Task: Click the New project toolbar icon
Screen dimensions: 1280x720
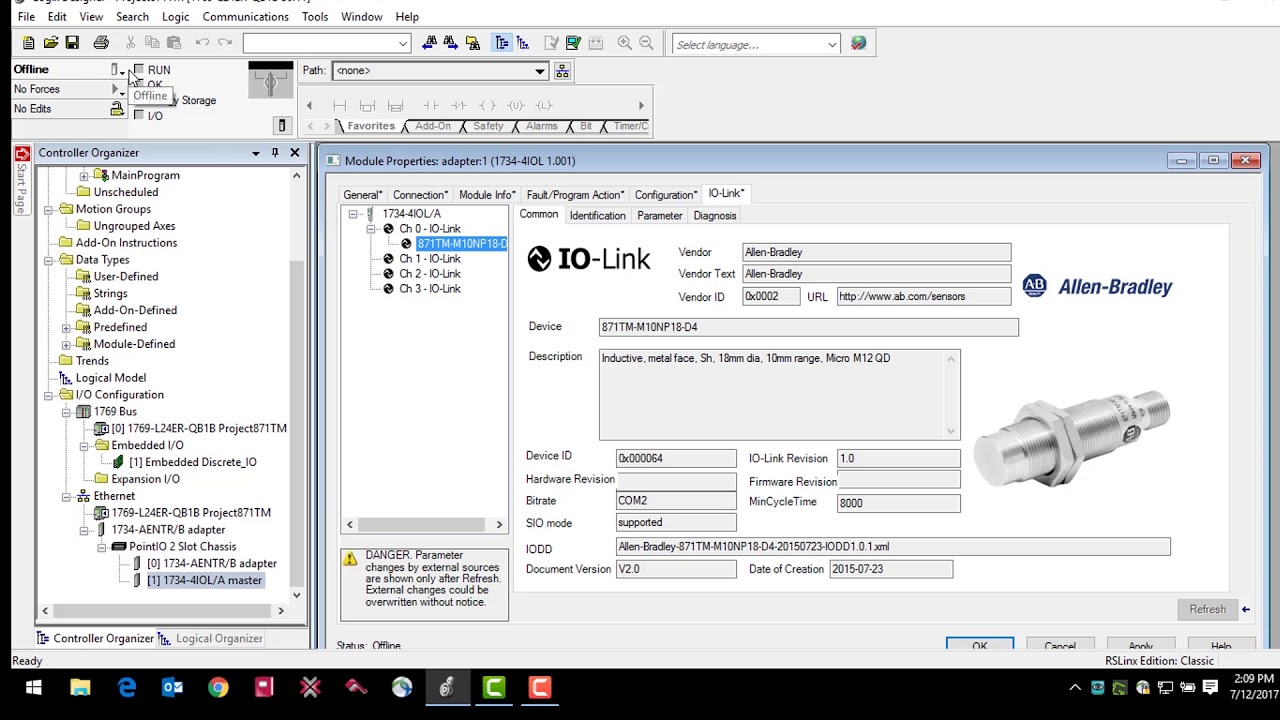Action: [x=28, y=43]
